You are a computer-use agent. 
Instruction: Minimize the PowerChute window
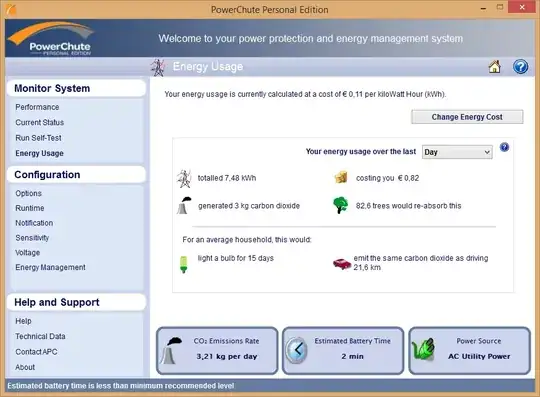coord(484,8)
